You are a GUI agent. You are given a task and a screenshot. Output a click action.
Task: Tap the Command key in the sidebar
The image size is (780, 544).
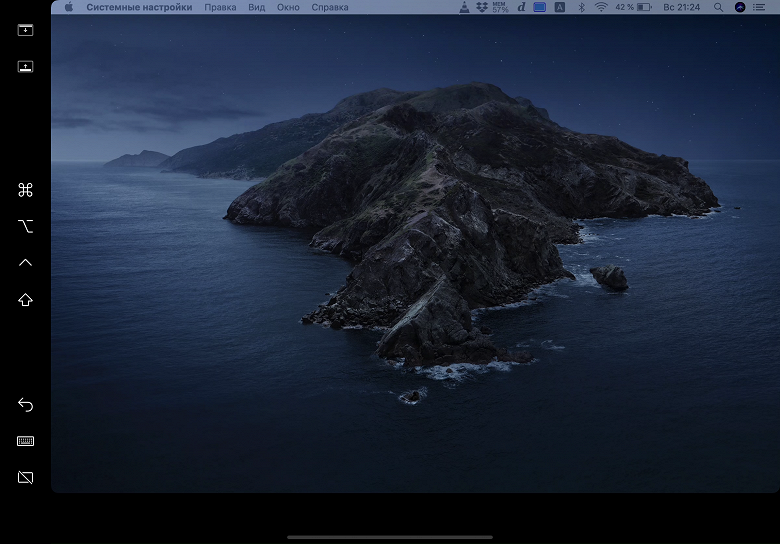point(25,190)
